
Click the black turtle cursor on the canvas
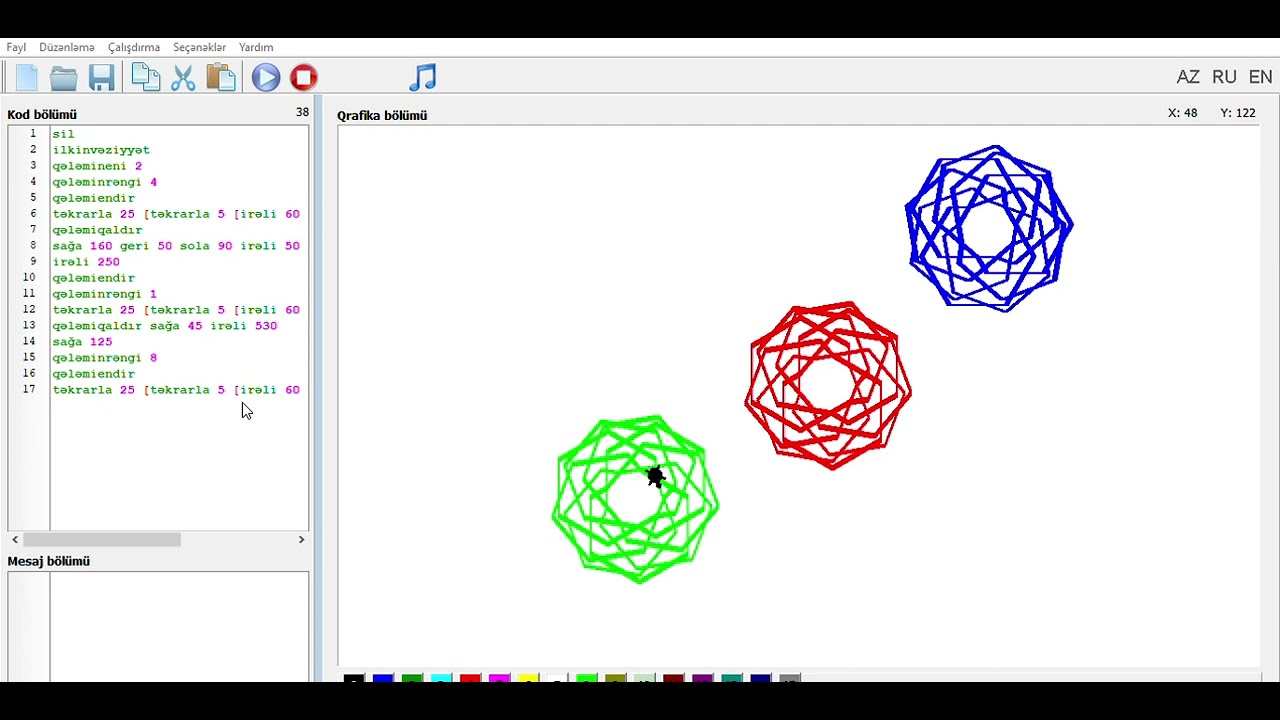655,477
